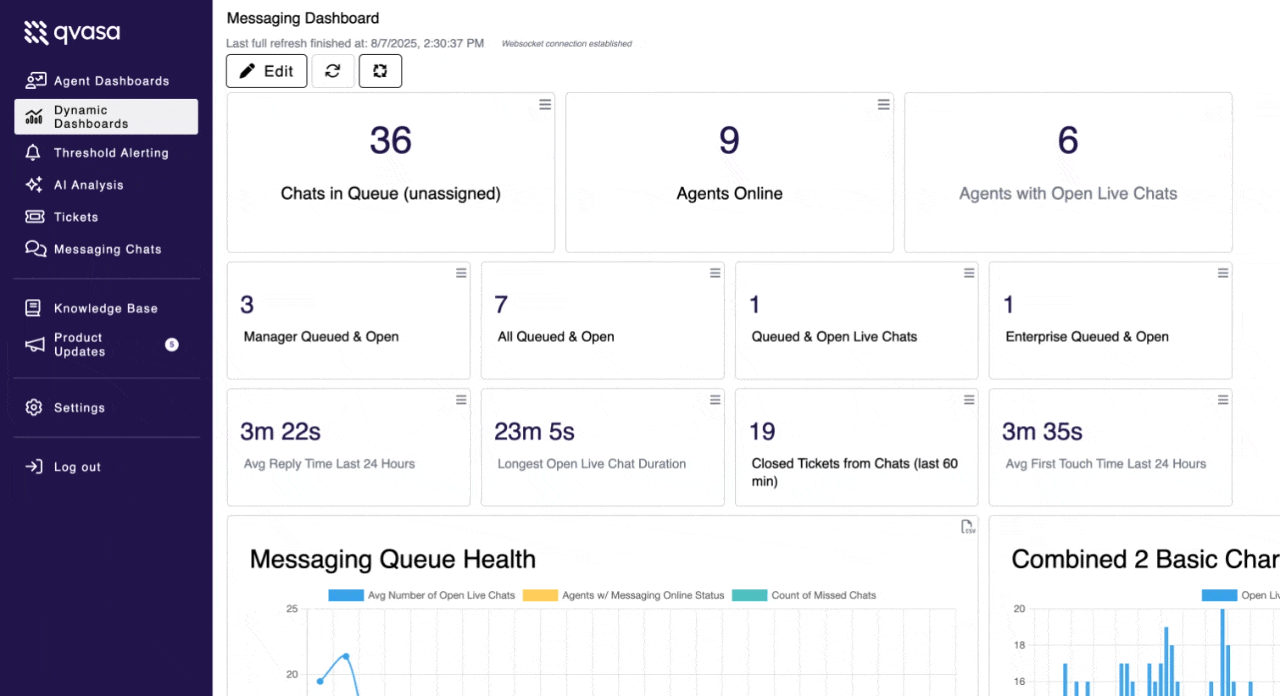
Task: Click Log out at the sidebar bottom
Action: click(60, 466)
